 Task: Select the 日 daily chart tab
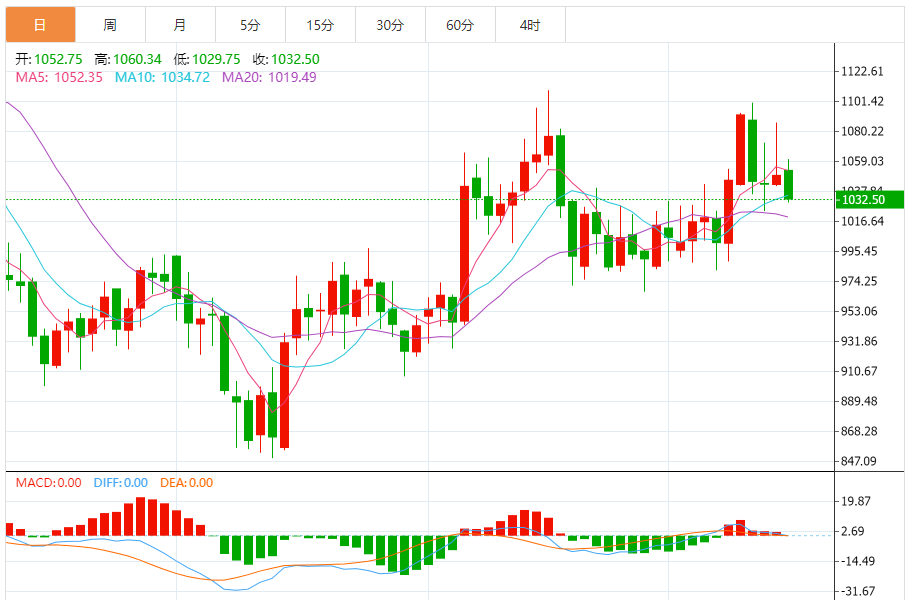coord(40,25)
